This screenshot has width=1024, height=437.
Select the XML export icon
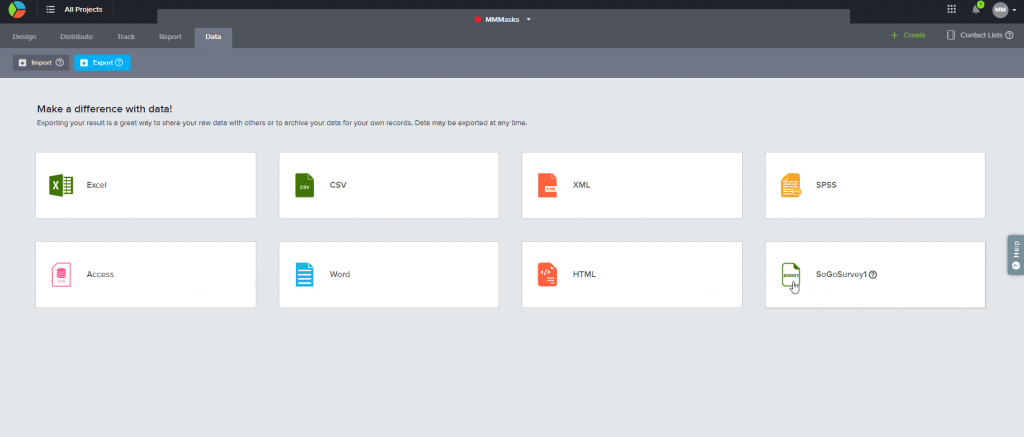click(548, 185)
